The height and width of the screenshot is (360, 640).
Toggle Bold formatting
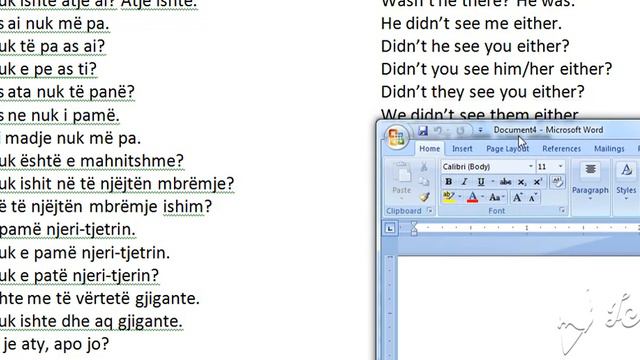(x=448, y=182)
